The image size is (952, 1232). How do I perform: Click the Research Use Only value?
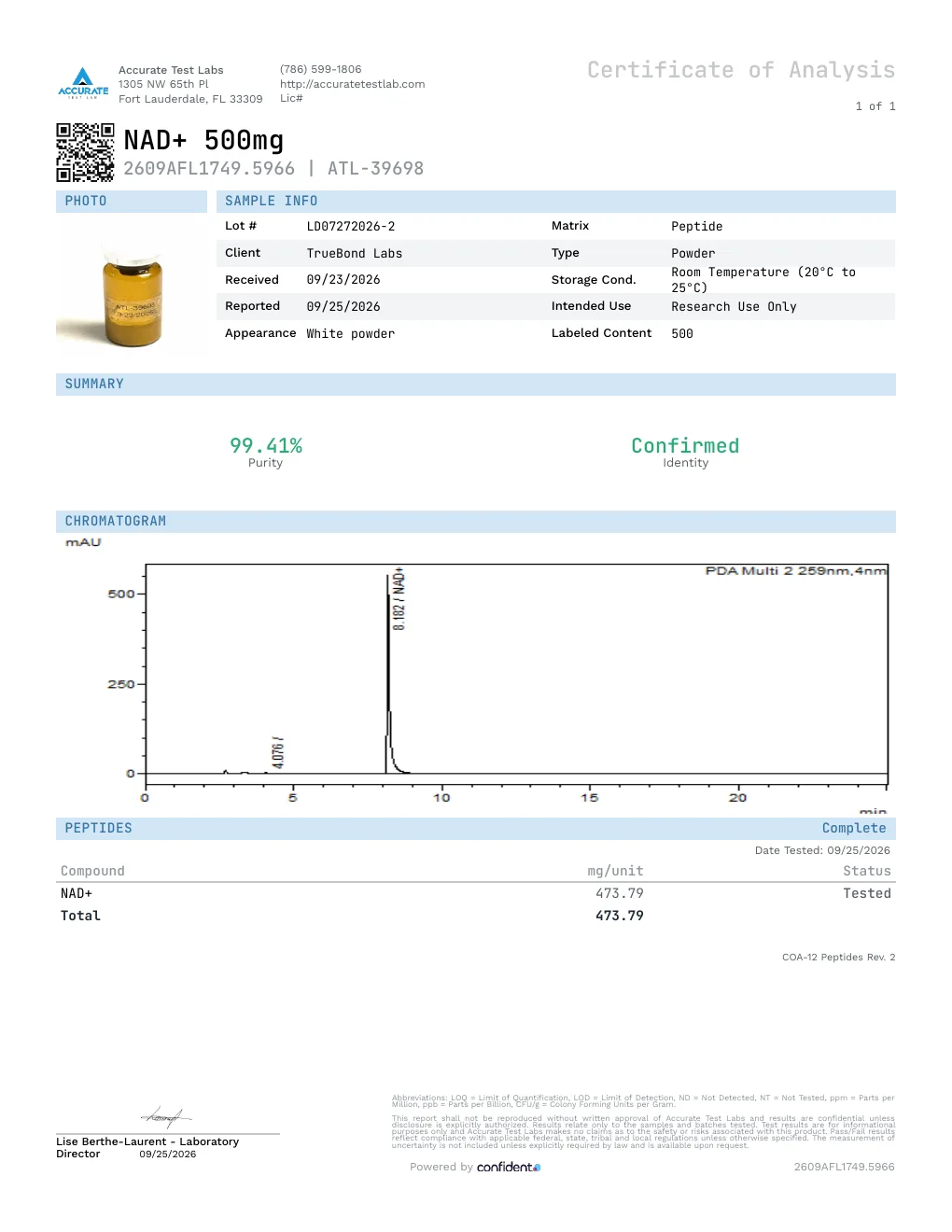734,307
